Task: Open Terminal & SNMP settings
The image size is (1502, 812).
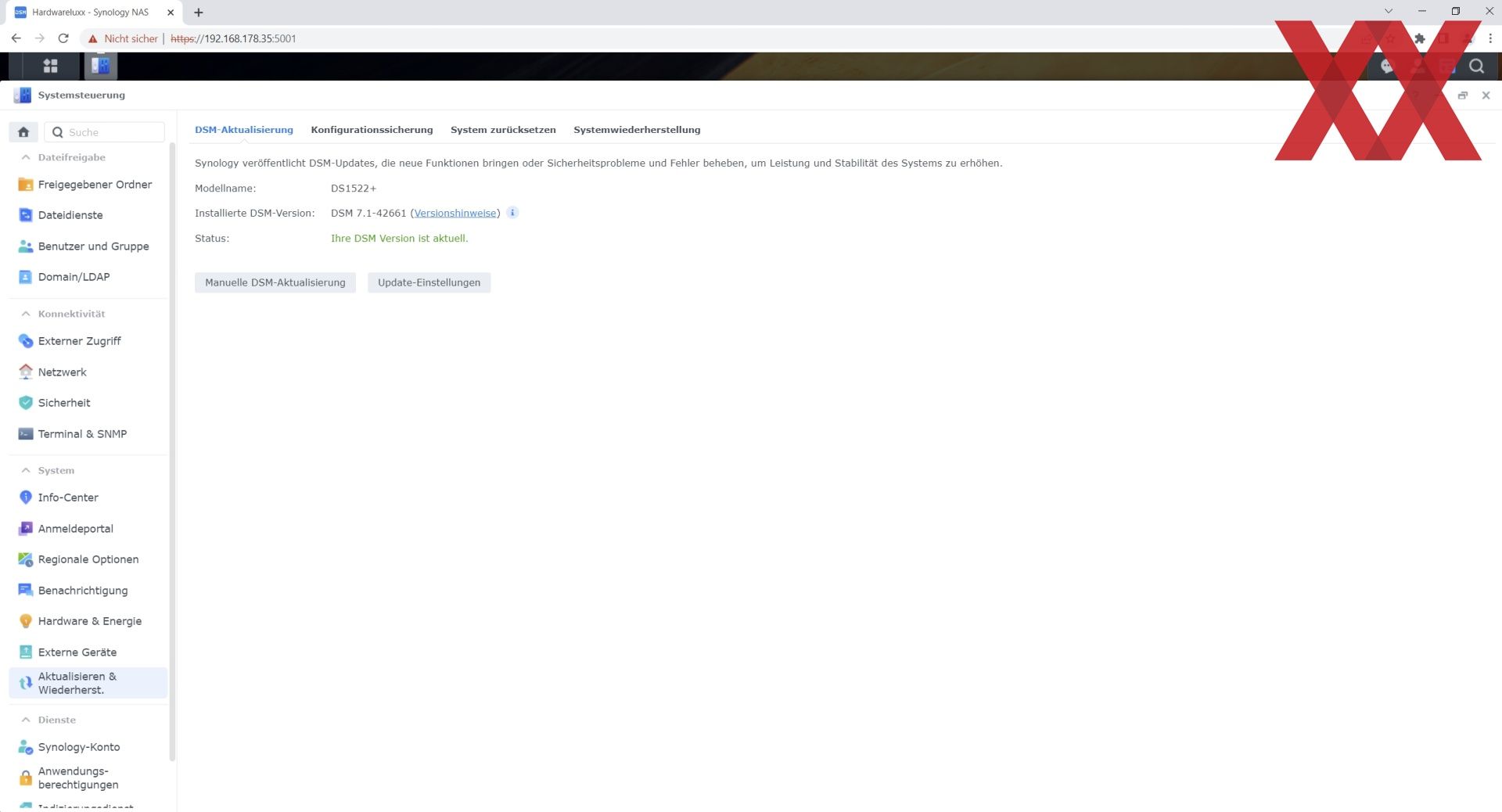Action: pos(88,434)
